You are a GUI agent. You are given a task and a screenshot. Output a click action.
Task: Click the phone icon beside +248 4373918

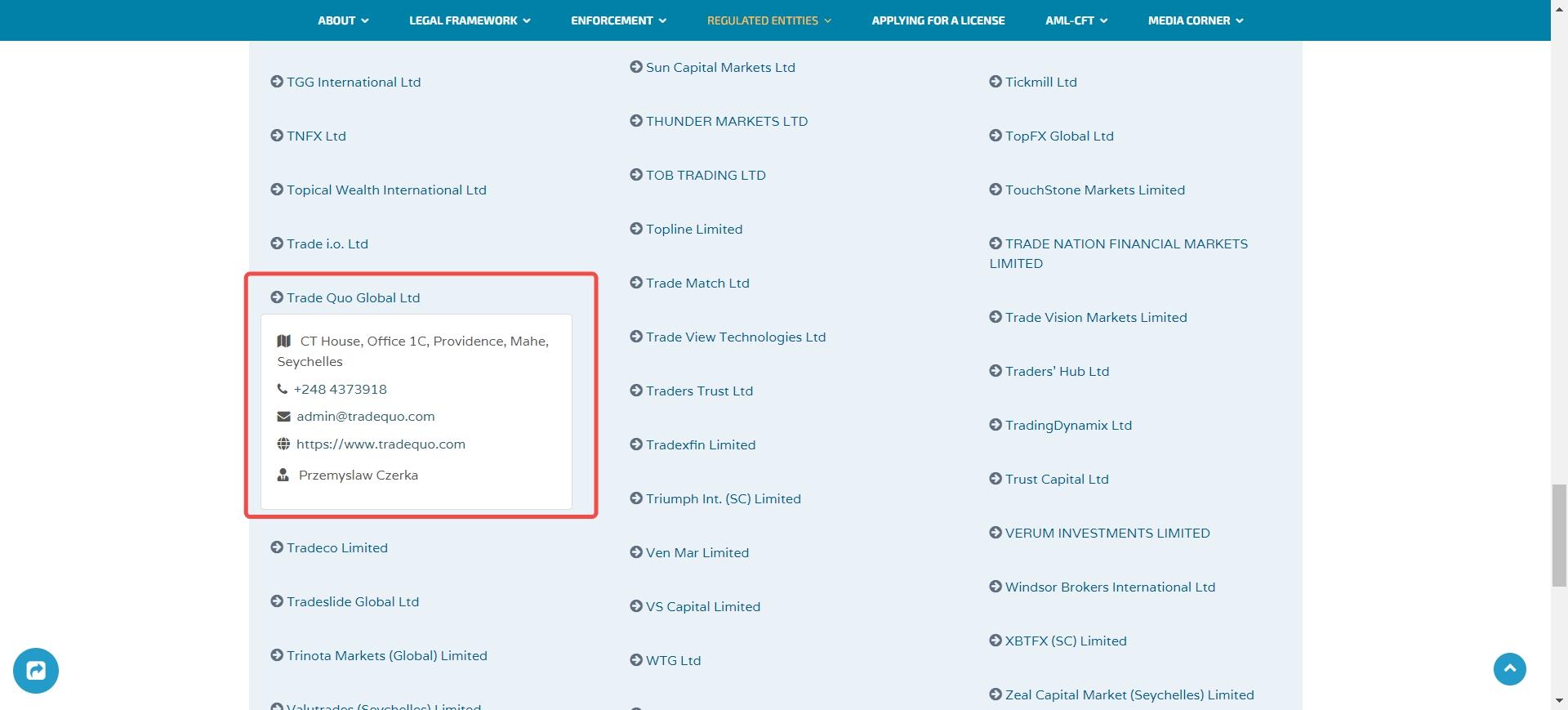point(283,389)
